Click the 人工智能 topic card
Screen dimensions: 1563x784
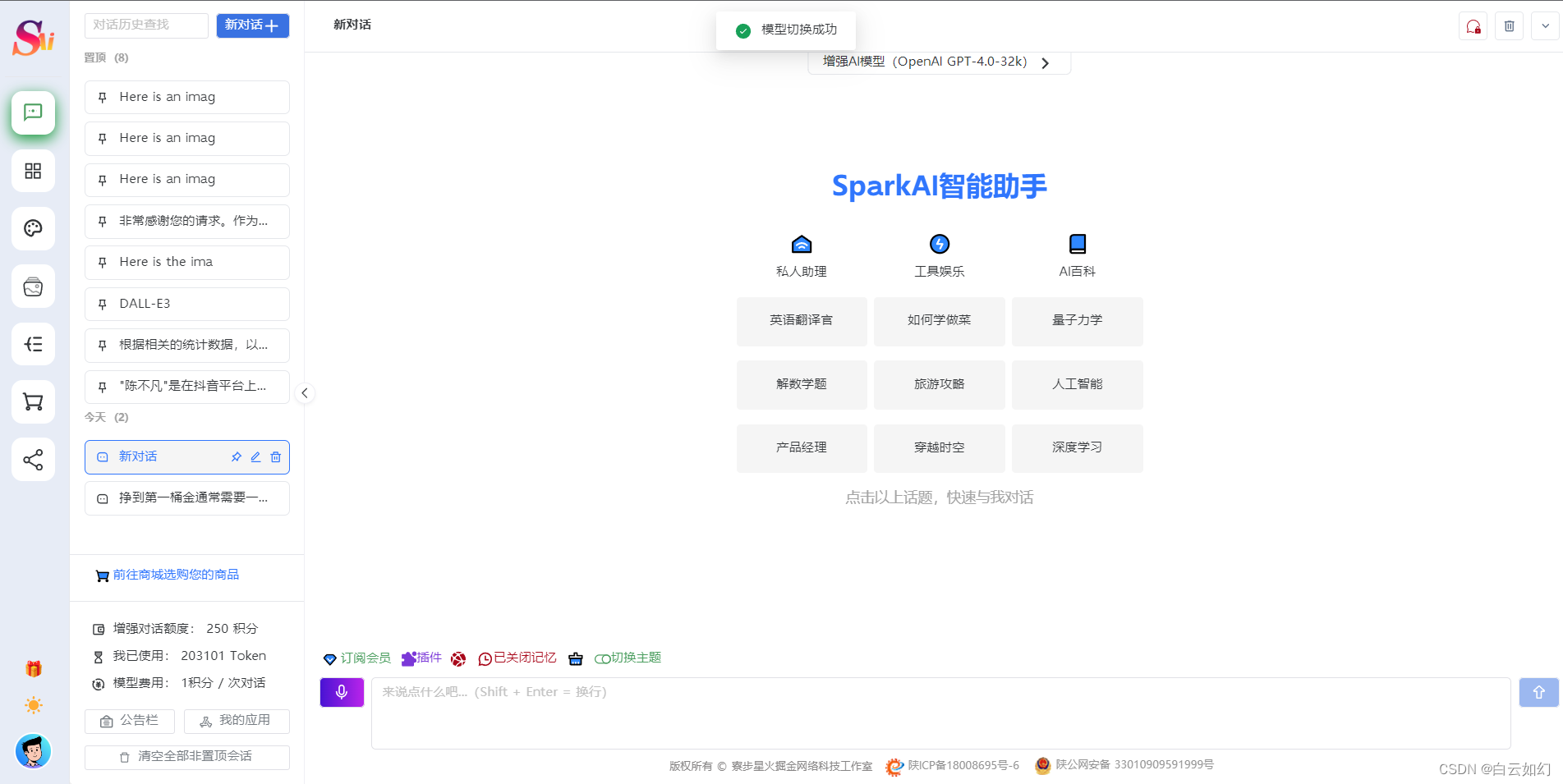(x=1078, y=385)
